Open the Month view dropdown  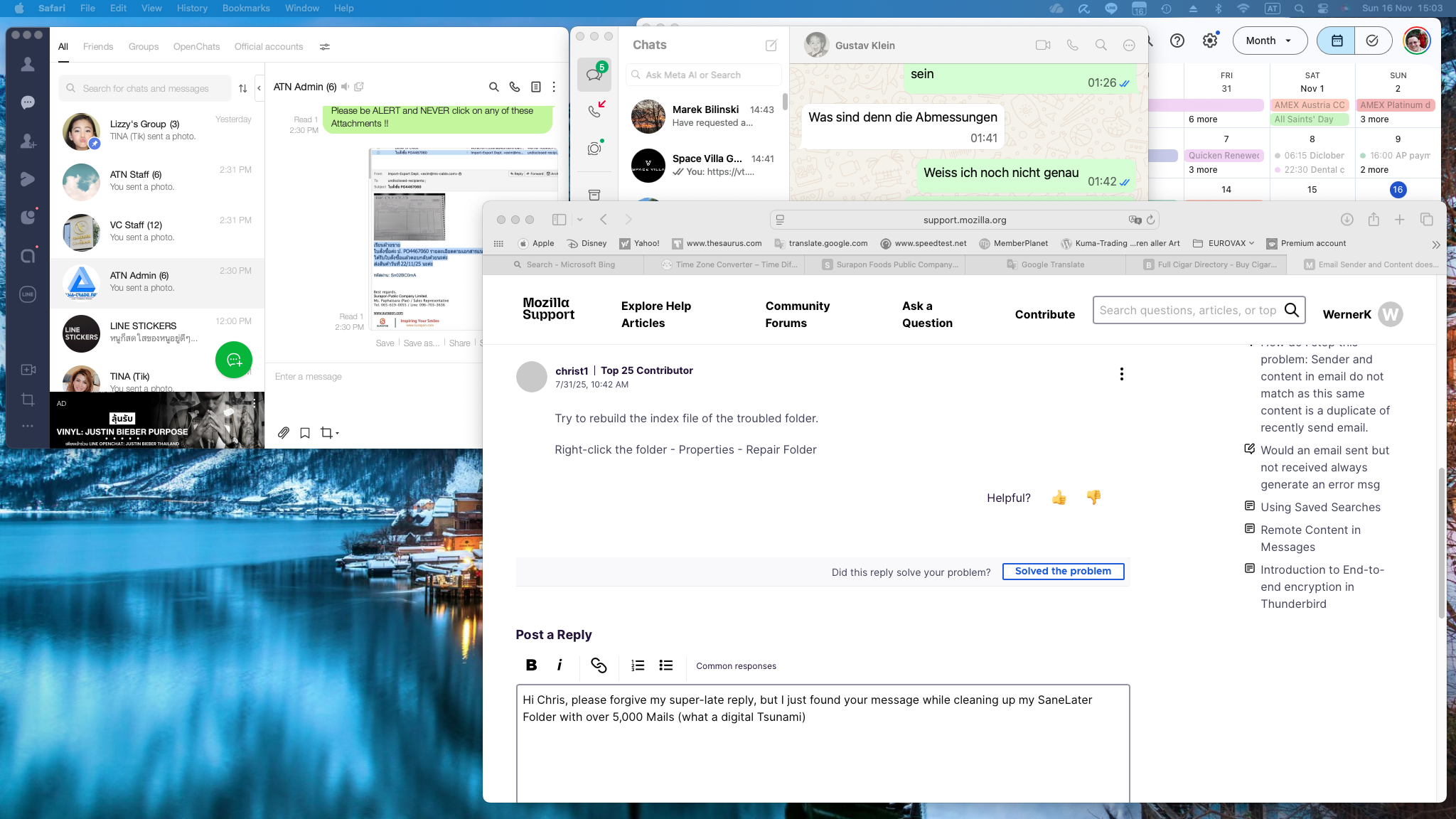(x=1269, y=41)
